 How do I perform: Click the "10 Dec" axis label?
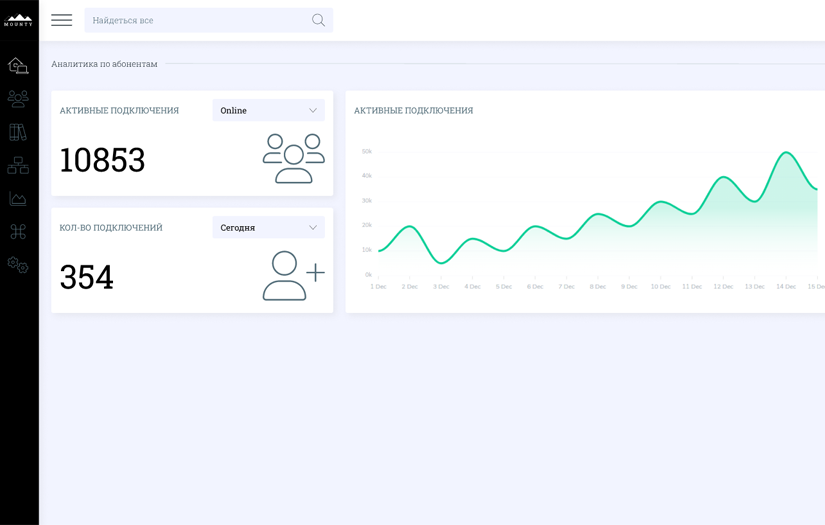coord(661,287)
